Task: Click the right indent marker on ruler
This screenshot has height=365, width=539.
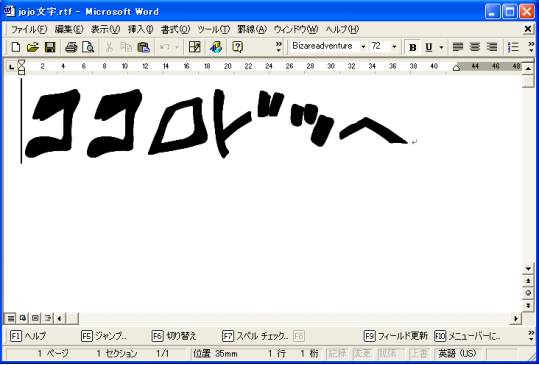Action: click(x=456, y=68)
